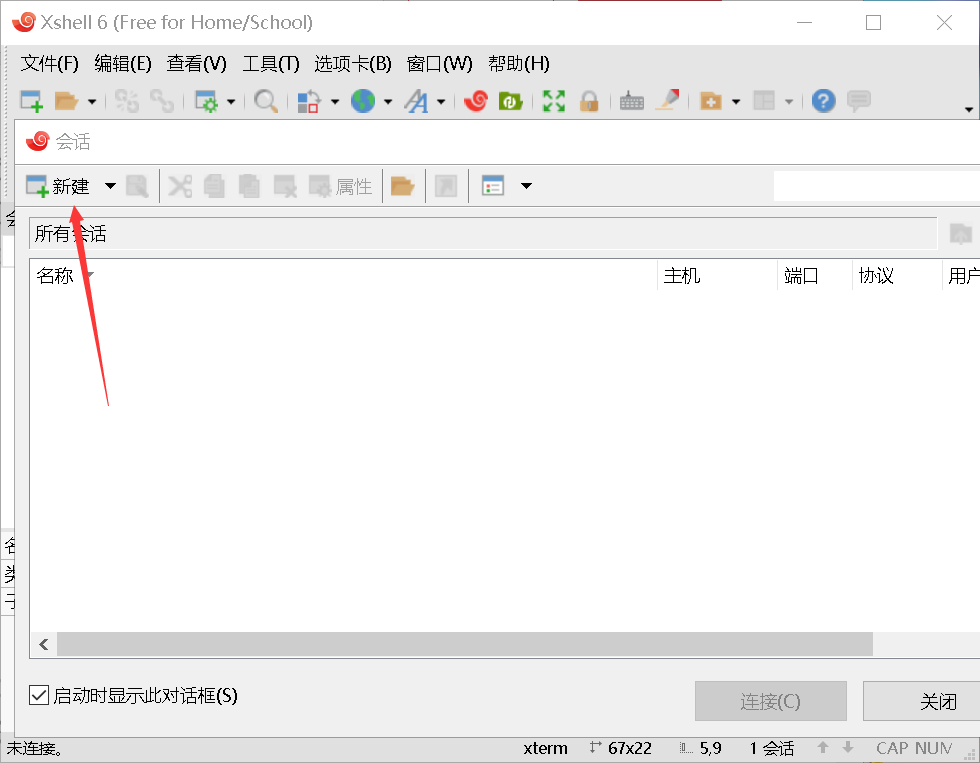Enable 启动时显示此对话框 checkbox
The height and width of the screenshot is (763, 980).
coord(37,696)
